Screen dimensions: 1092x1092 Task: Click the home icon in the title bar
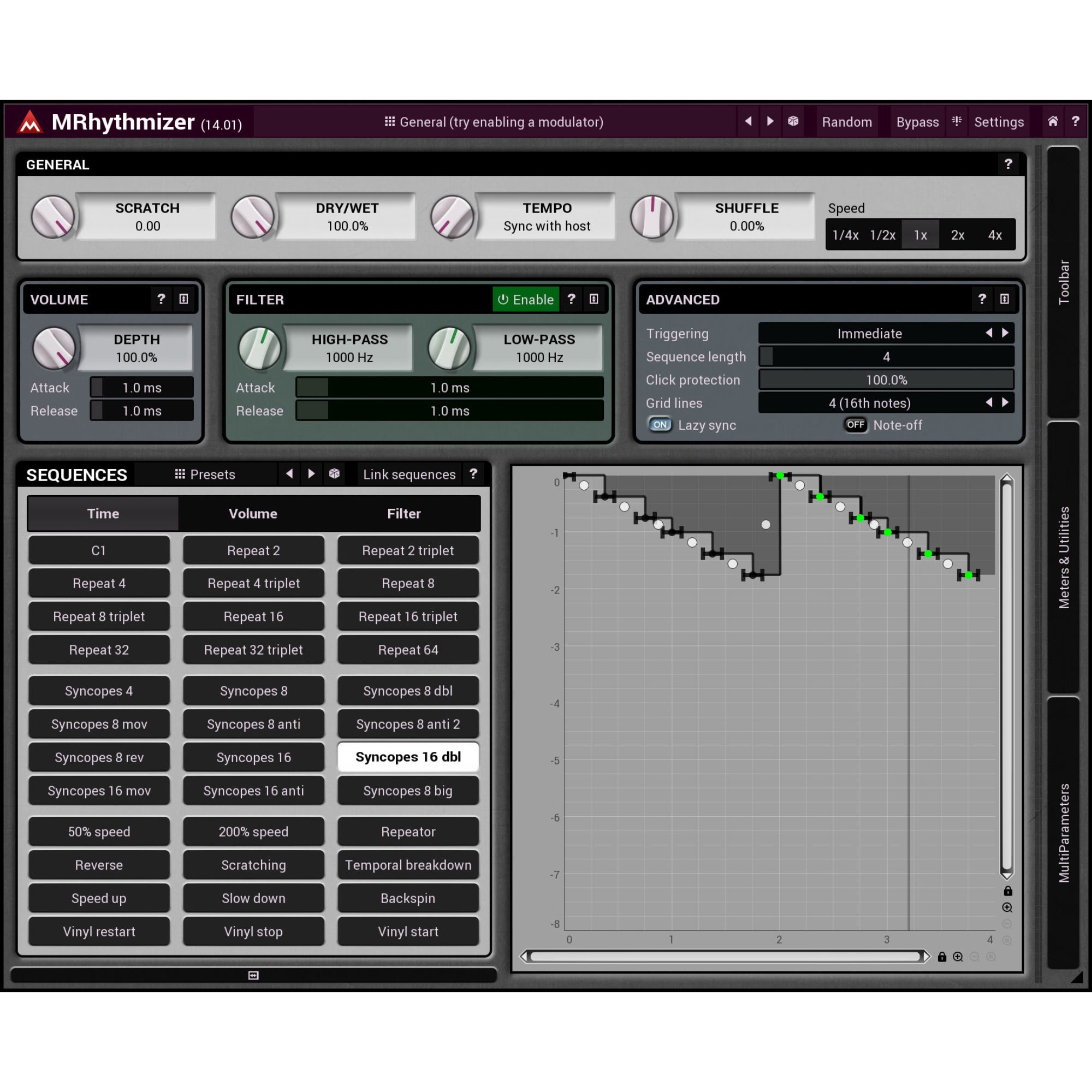click(1053, 121)
